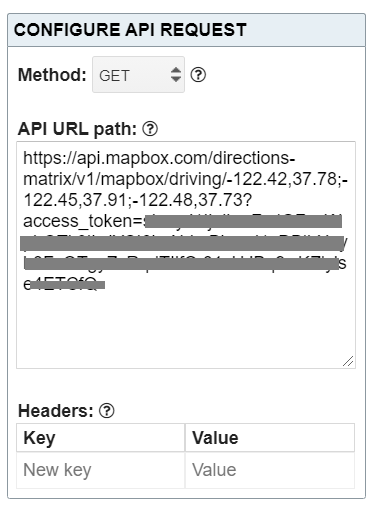This screenshot has height=515, width=379.
Task: Open the help icon beside the Method dropdown
Action: (x=198, y=75)
